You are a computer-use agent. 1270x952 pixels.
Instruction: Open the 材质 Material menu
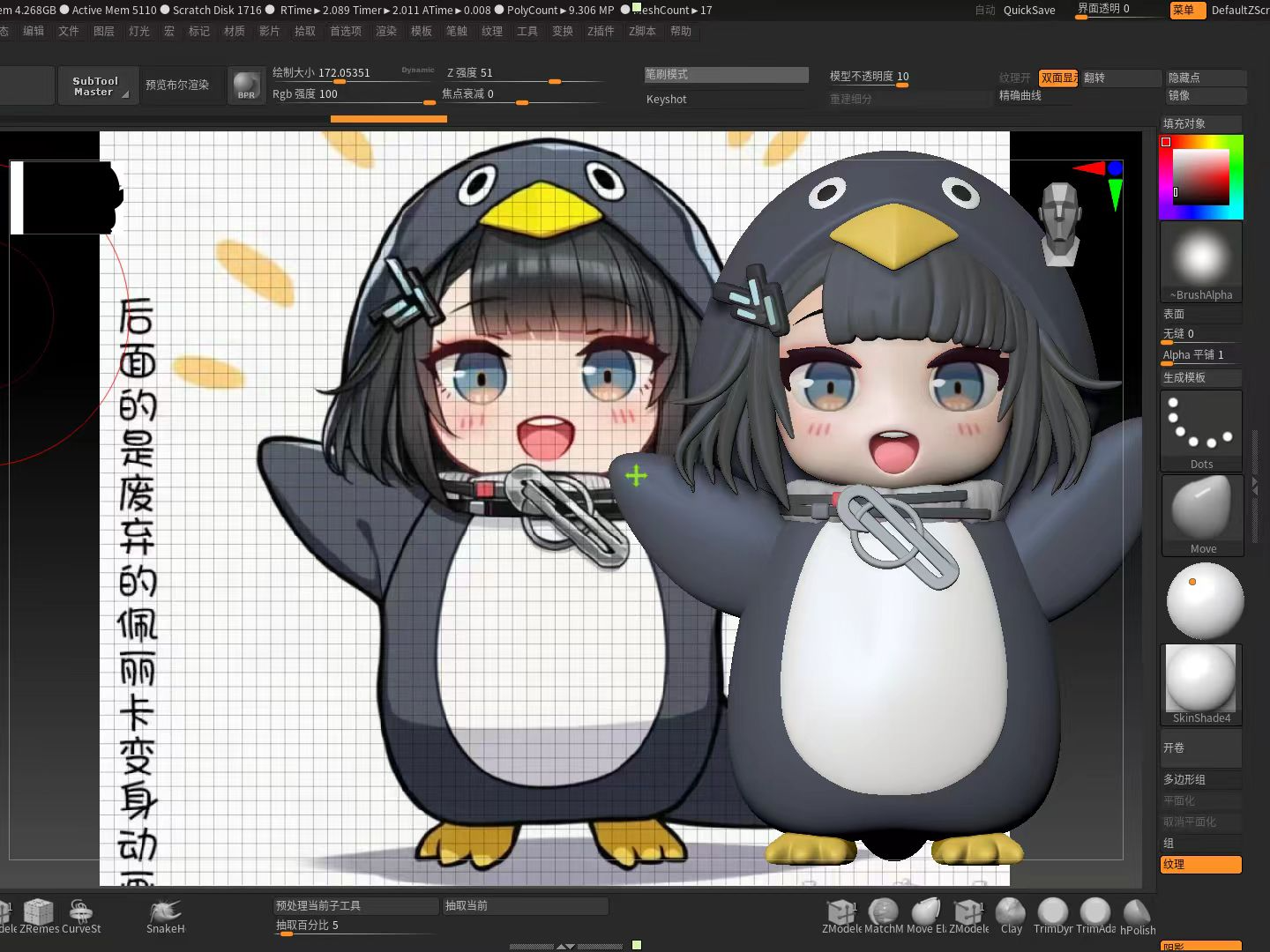pos(235,31)
